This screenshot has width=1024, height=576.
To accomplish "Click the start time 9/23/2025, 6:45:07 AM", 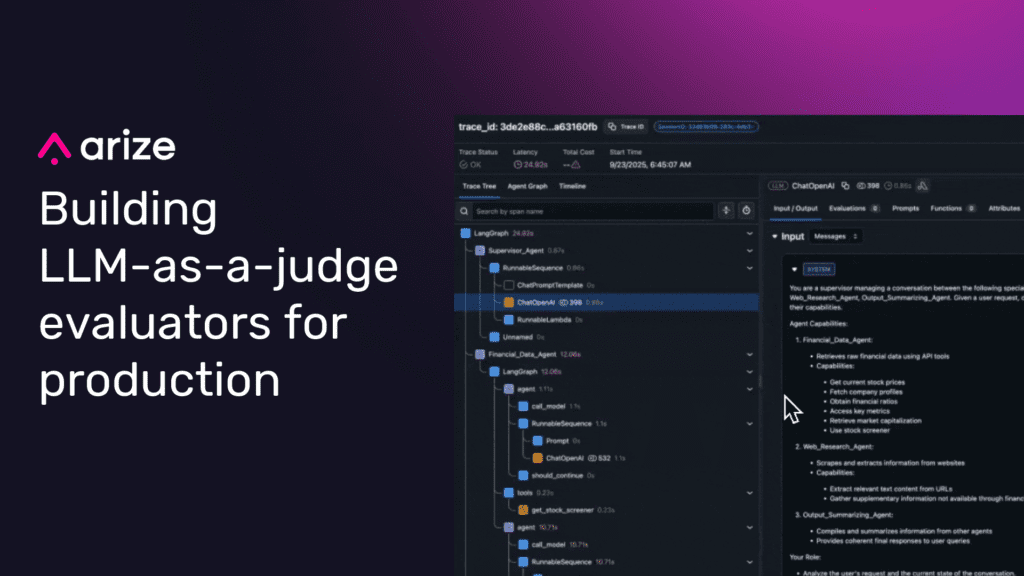I will tap(650, 165).
